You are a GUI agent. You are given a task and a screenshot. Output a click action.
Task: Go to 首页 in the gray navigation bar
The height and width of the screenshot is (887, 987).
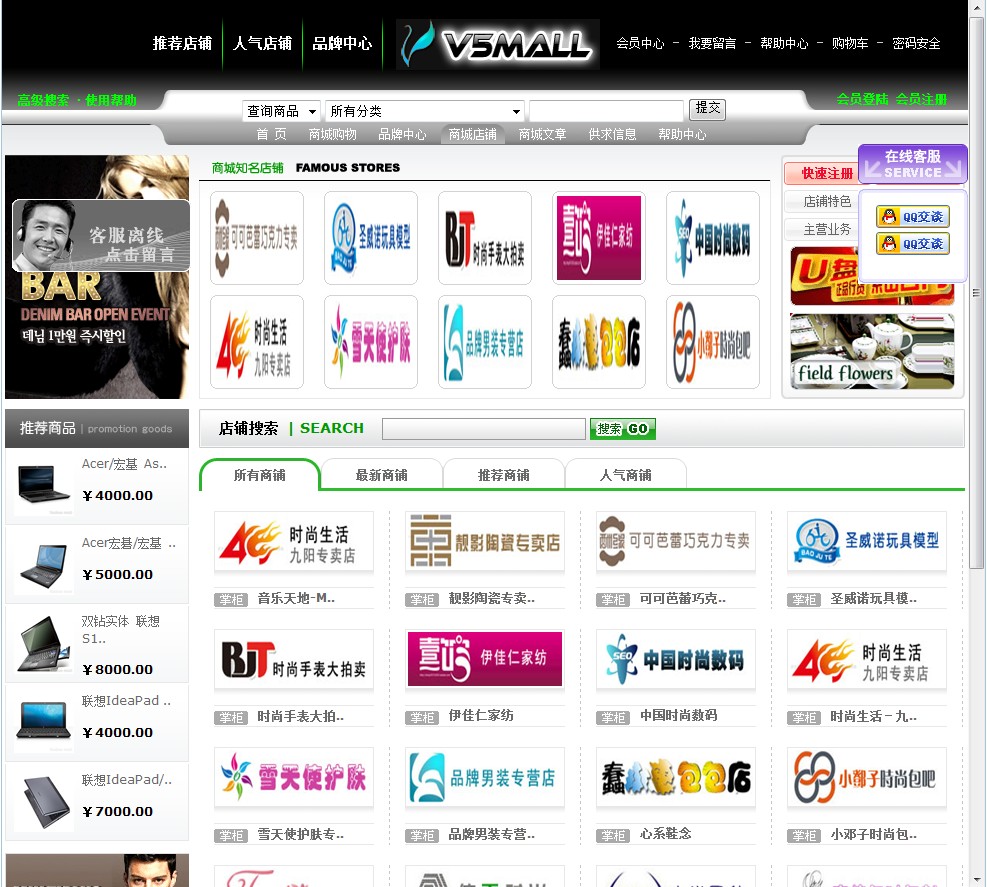coord(271,134)
